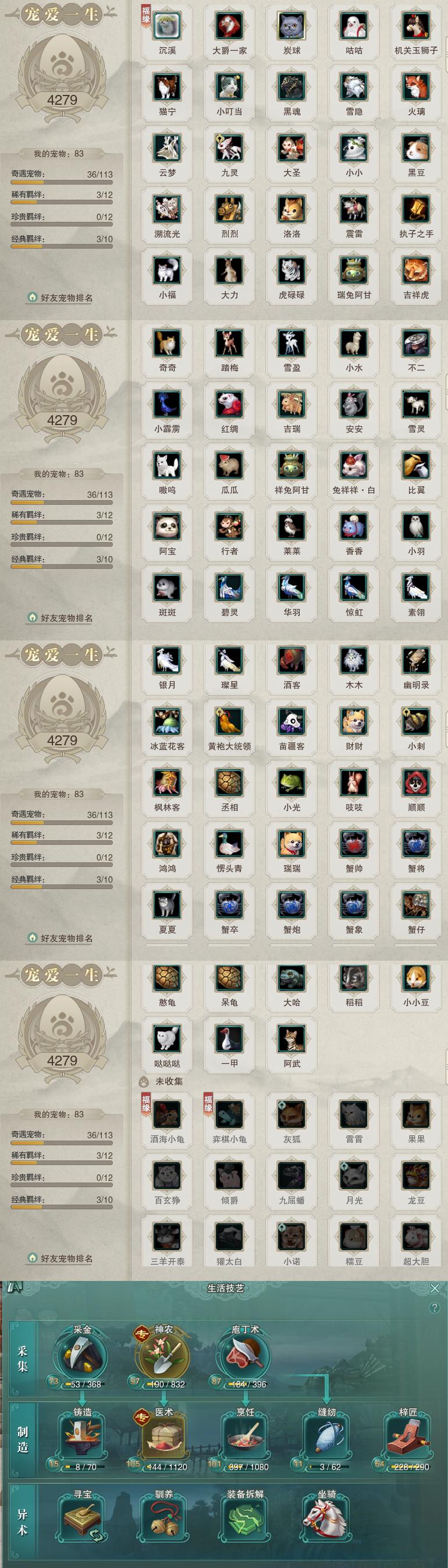The width and height of the screenshot is (448, 1568).
Task: Select the uncollected 酒海小龟 pet thumbnail
Action: (167, 1114)
